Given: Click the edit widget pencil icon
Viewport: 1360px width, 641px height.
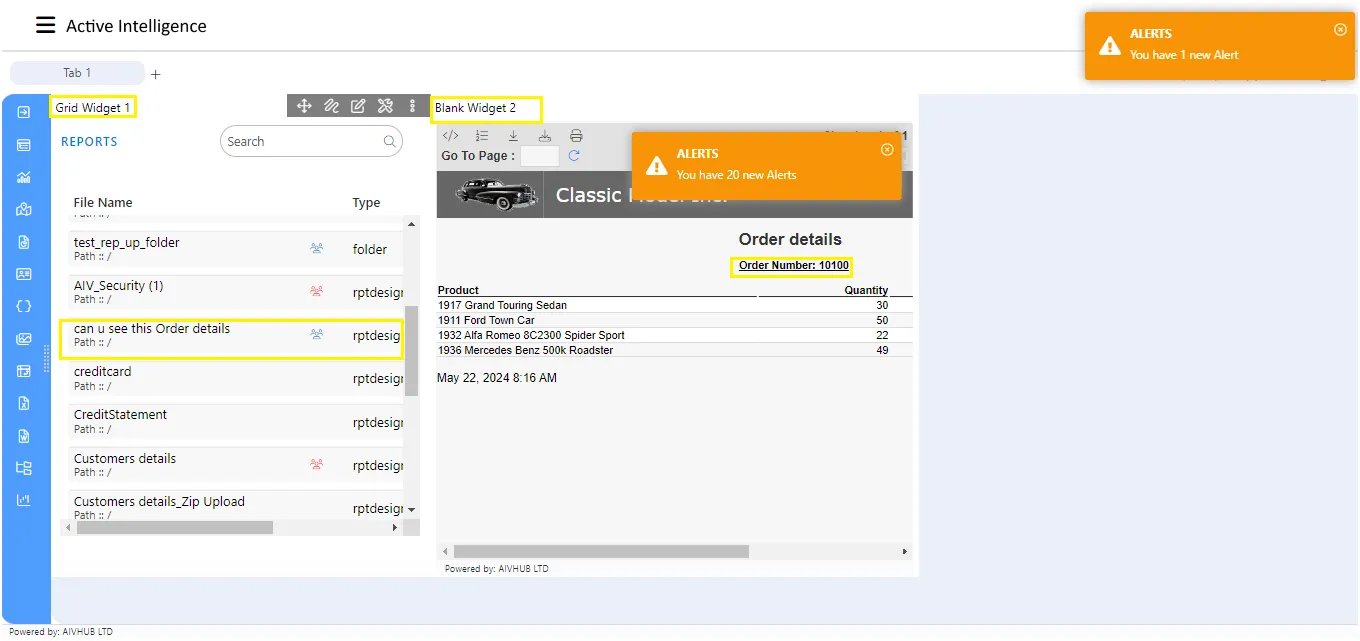Looking at the screenshot, I should tap(358, 106).
